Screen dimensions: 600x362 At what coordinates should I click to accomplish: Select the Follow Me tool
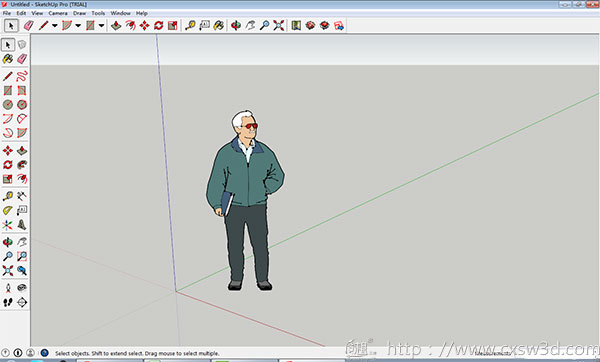(22, 165)
